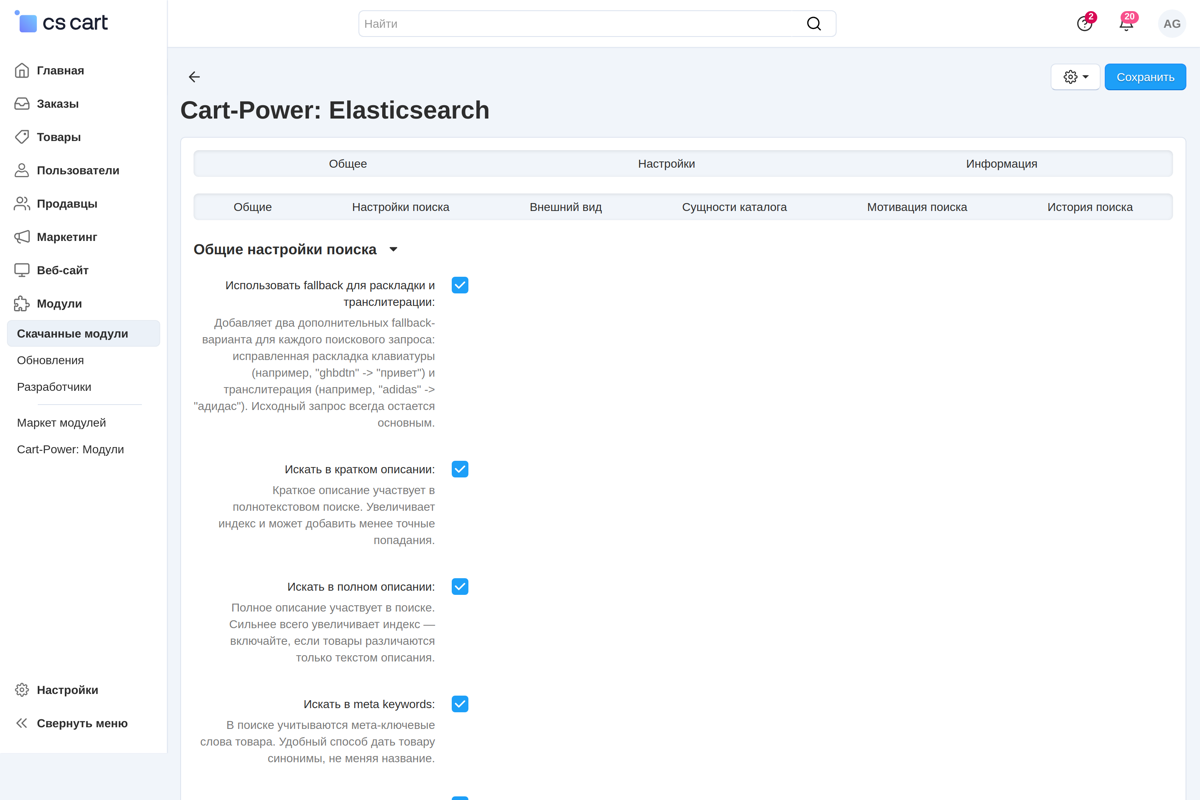The width and height of the screenshot is (1200, 800).
Task: Click the Продавцы people icon
Action: point(22,204)
